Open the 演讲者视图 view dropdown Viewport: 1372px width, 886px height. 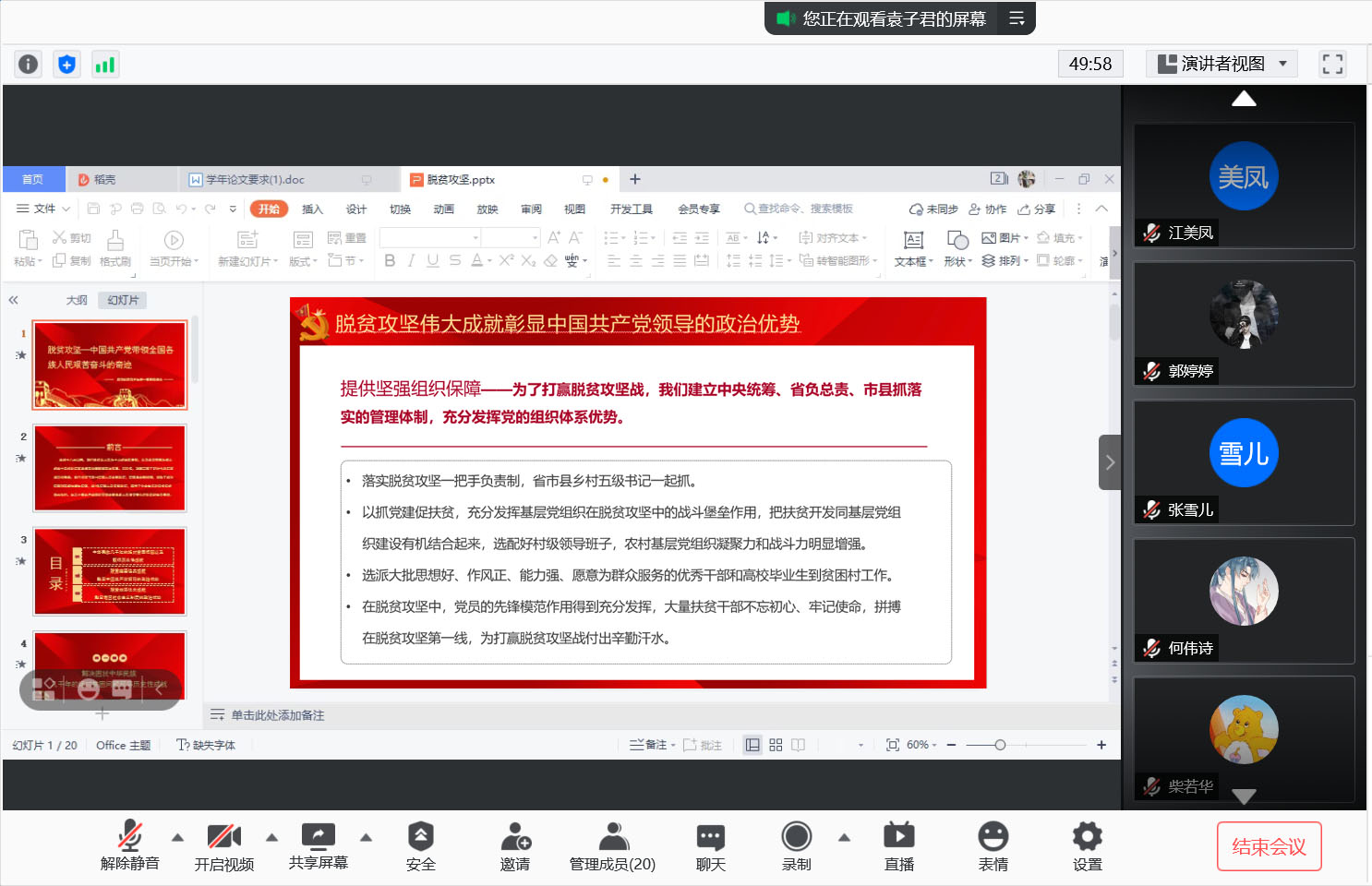tap(1222, 64)
